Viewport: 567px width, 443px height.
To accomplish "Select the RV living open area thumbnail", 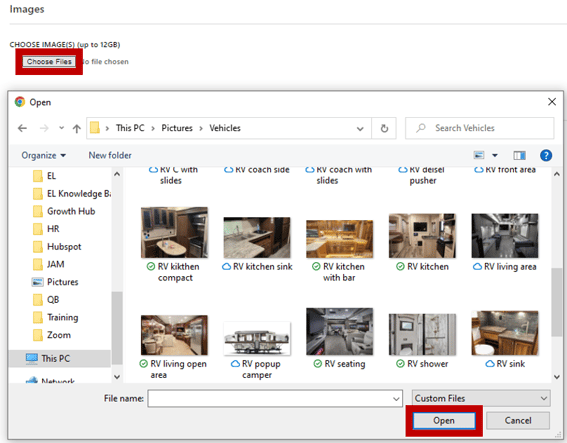I will (174, 335).
